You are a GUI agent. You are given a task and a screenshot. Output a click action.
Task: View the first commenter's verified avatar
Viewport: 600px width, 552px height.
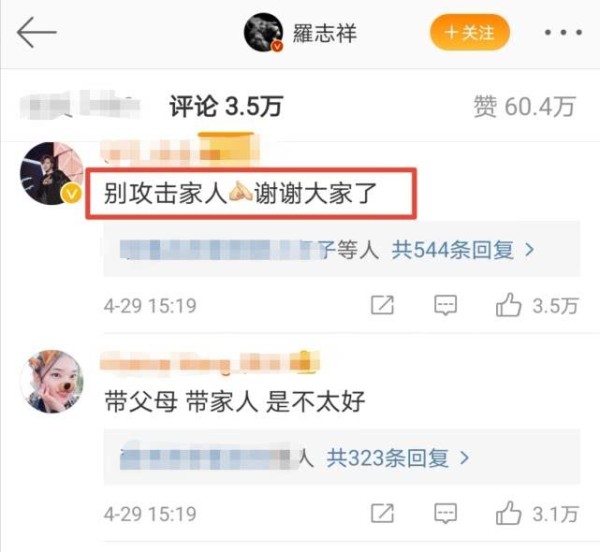click(52, 174)
